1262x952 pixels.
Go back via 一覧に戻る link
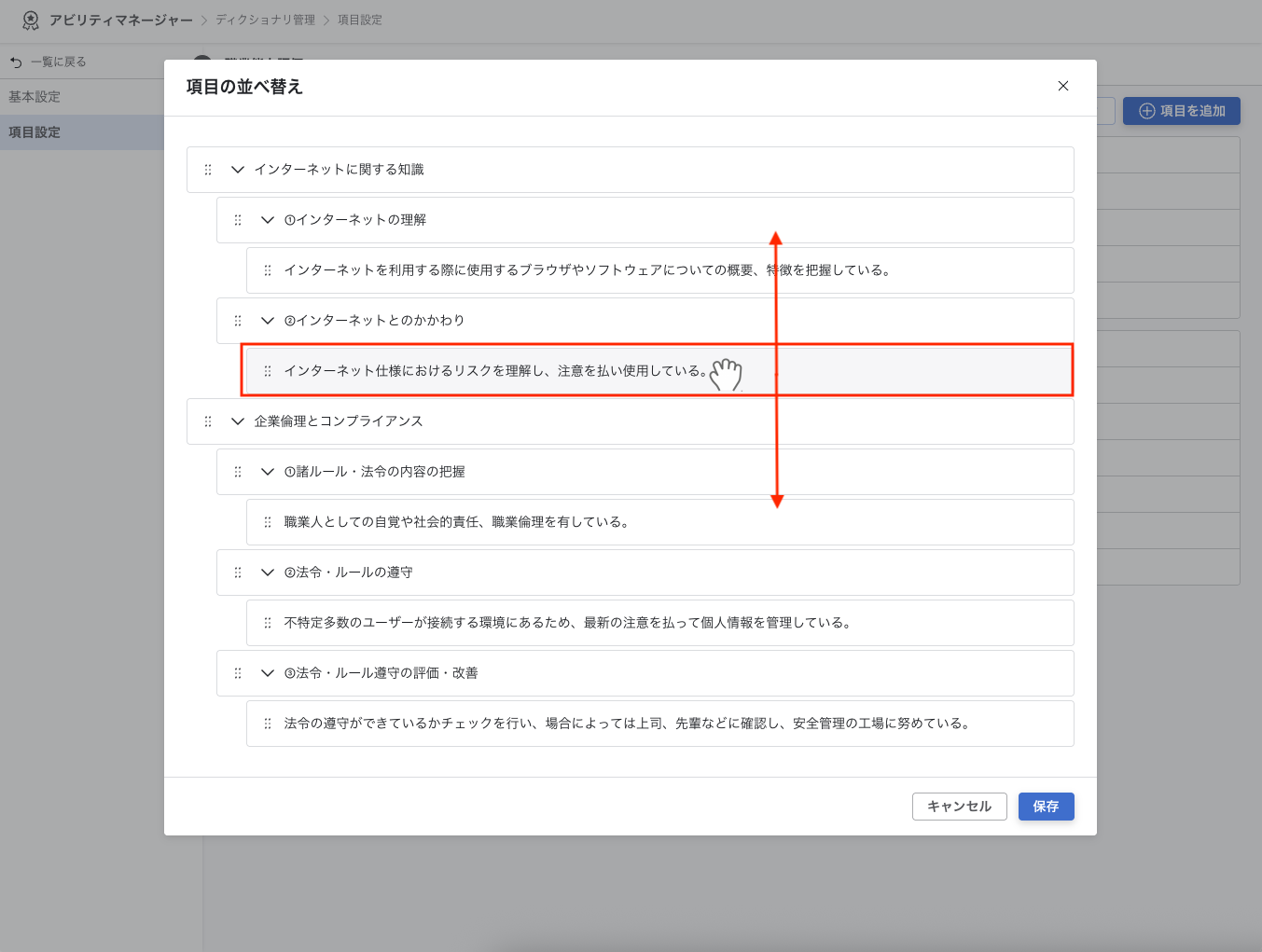pyautogui.click(x=49, y=62)
